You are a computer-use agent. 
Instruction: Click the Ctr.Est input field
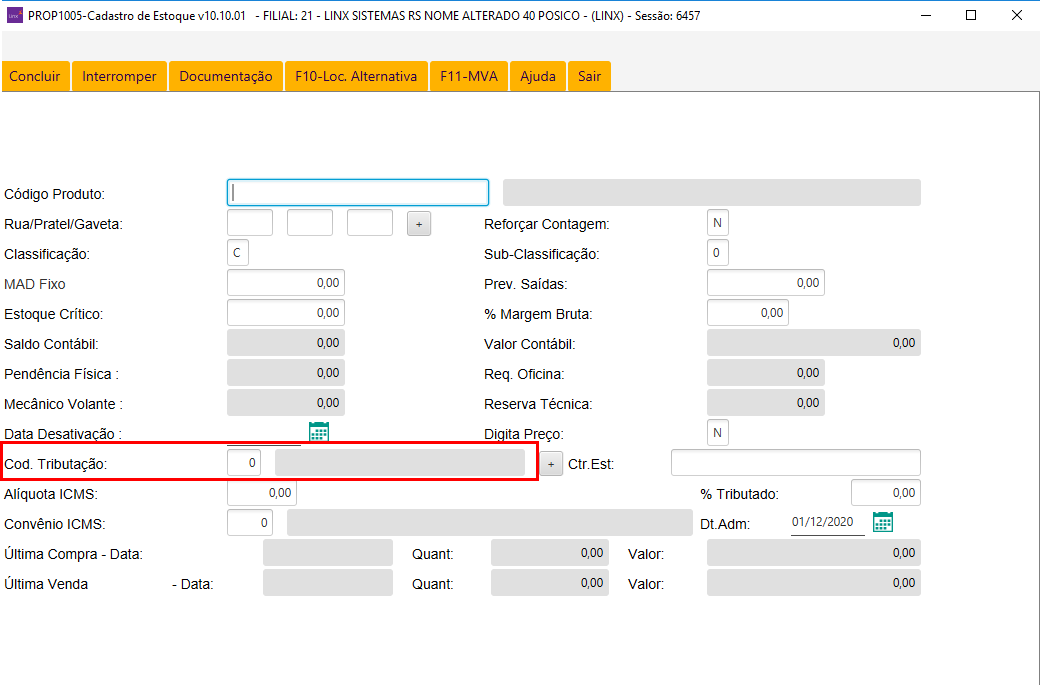(796, 463)
